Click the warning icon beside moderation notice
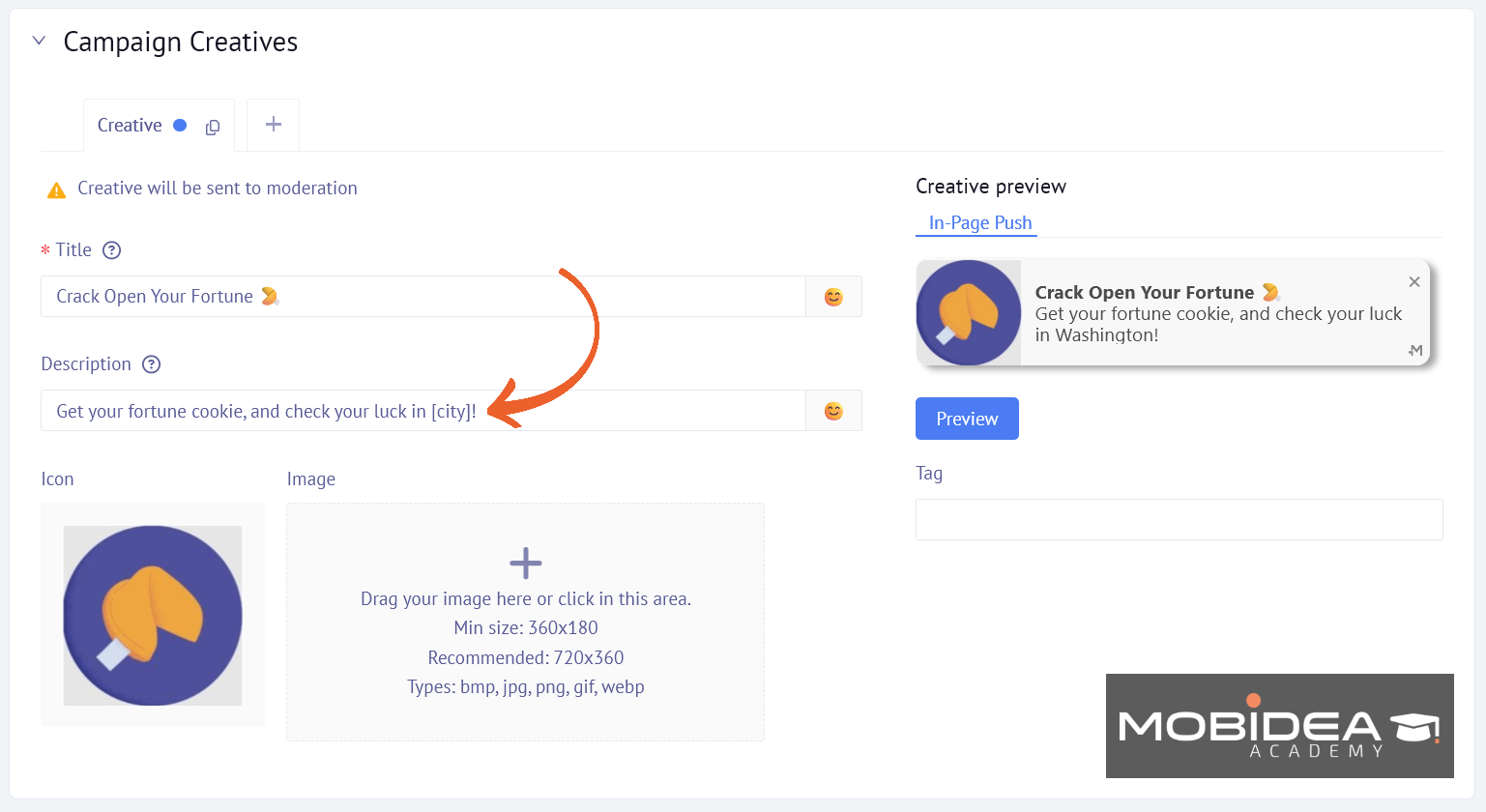This screenshot has width=1486, height=812. 57,189
